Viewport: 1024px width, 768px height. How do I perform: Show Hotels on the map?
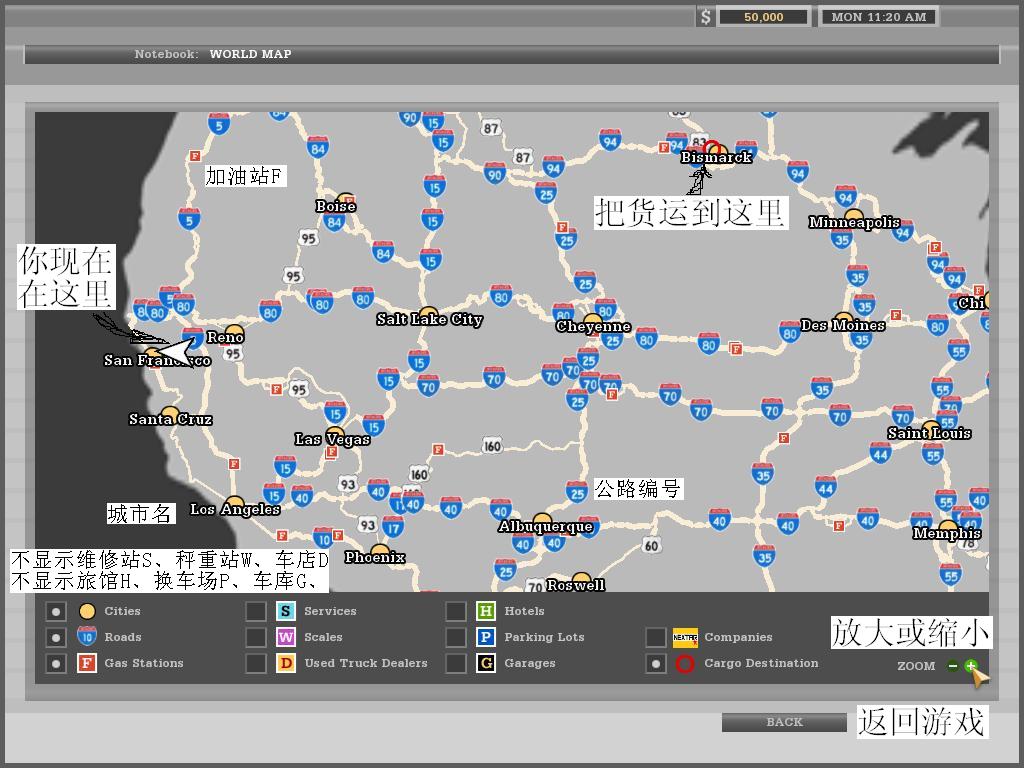[456, 611]
